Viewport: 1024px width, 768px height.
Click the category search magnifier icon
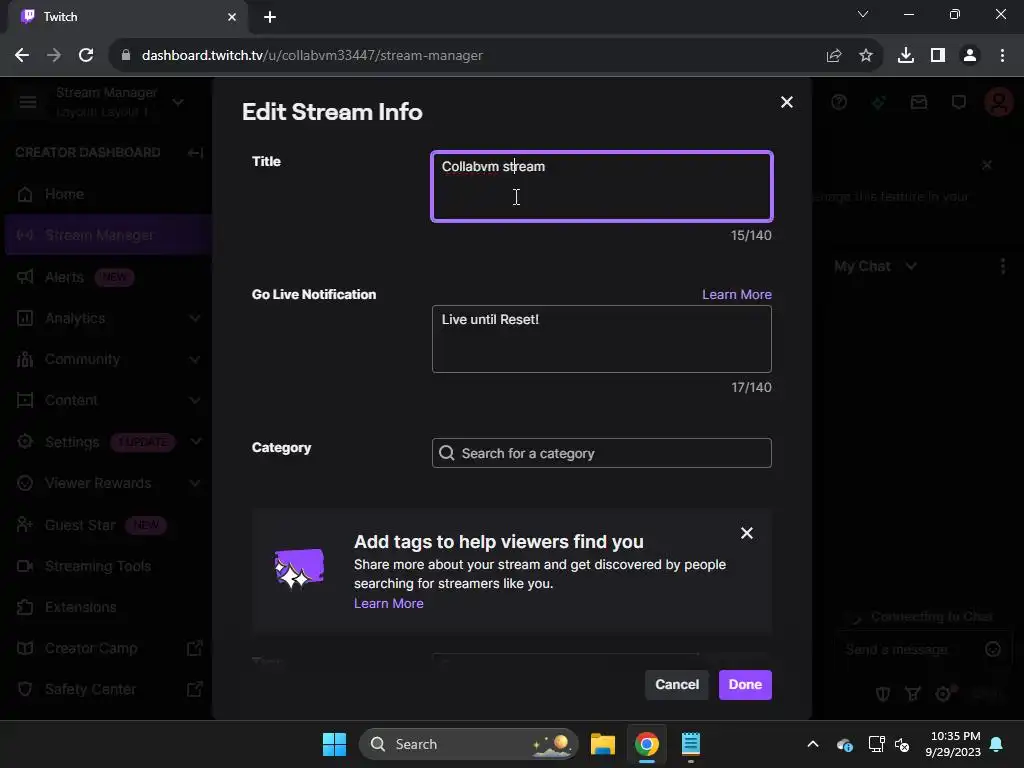point(447,453)
